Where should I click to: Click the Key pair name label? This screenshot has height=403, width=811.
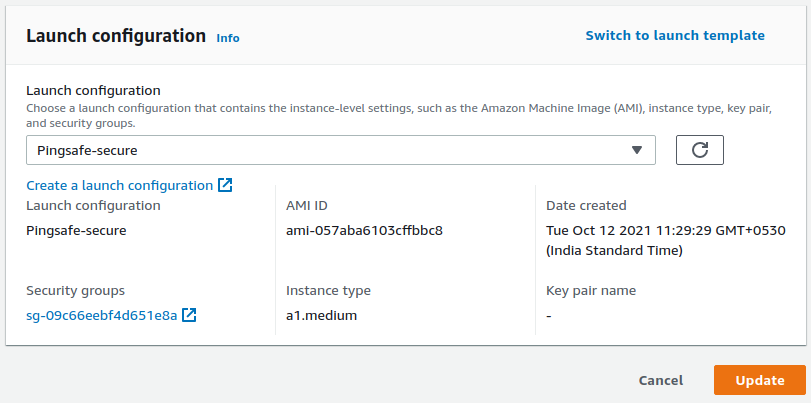click(591, 290)
